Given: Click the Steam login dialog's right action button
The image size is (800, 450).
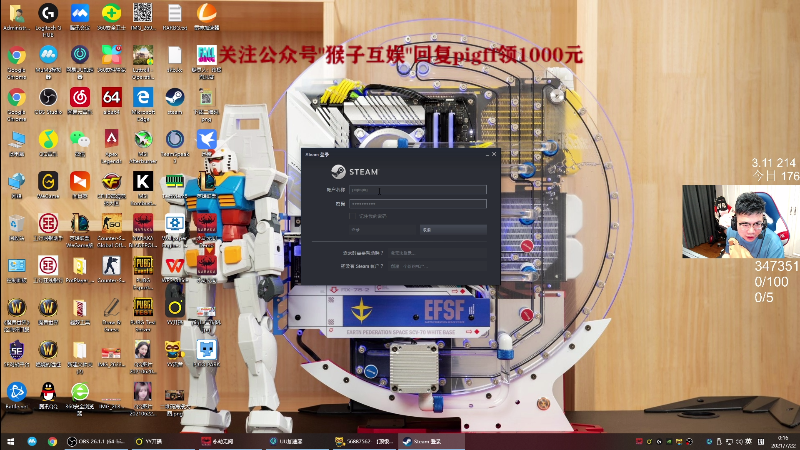Looking at the screenshot, I should [x=453, y=230].
